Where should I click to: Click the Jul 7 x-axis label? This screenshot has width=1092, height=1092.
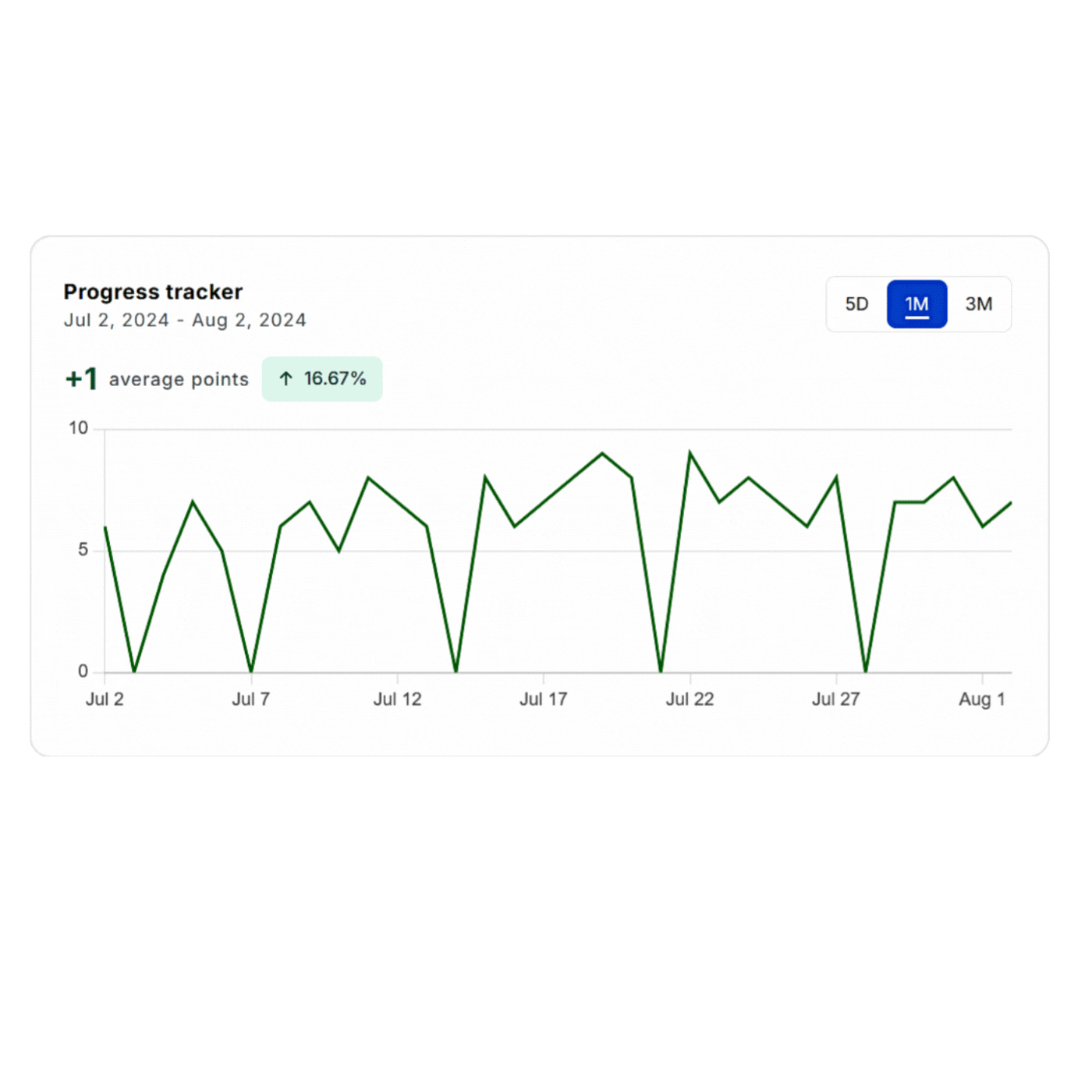pyautogui.click(x=250, y=699)
